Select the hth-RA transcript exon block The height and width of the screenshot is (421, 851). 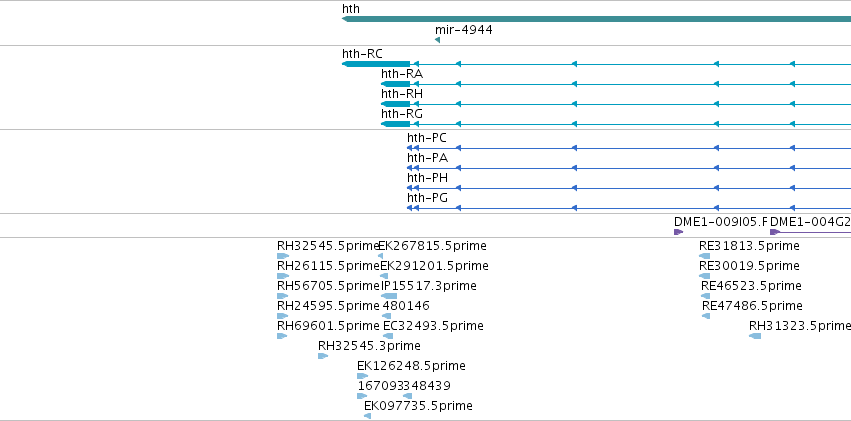point(396,84)
